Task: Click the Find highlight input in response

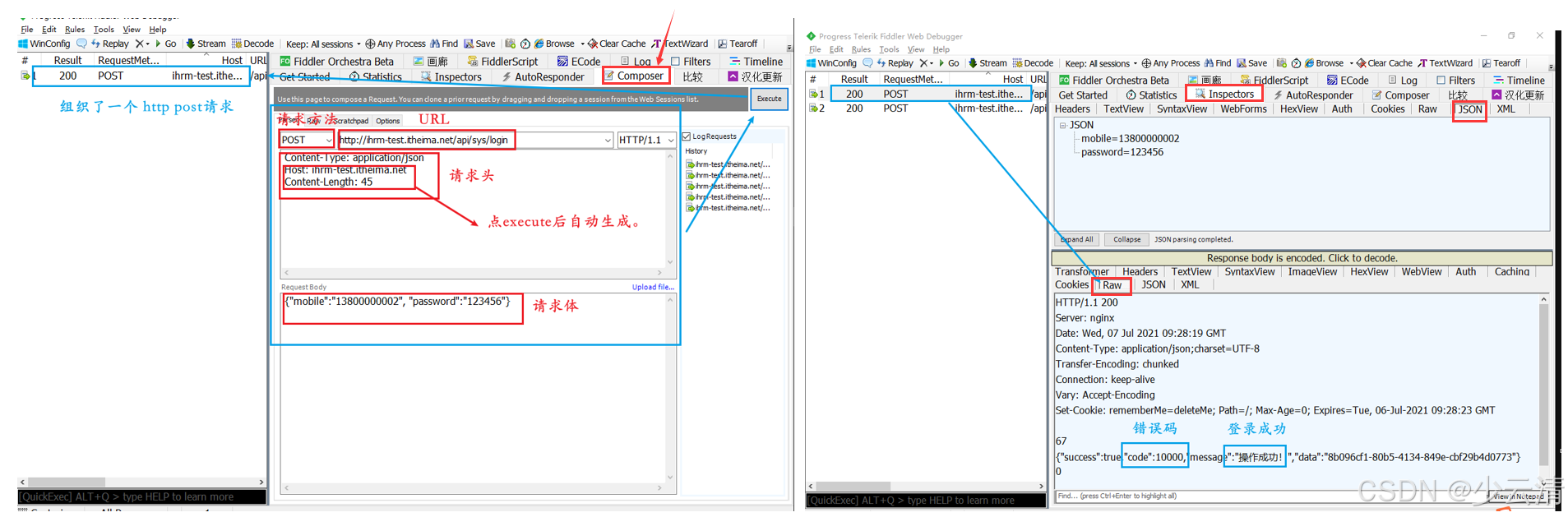Action: coord(1271,496)
